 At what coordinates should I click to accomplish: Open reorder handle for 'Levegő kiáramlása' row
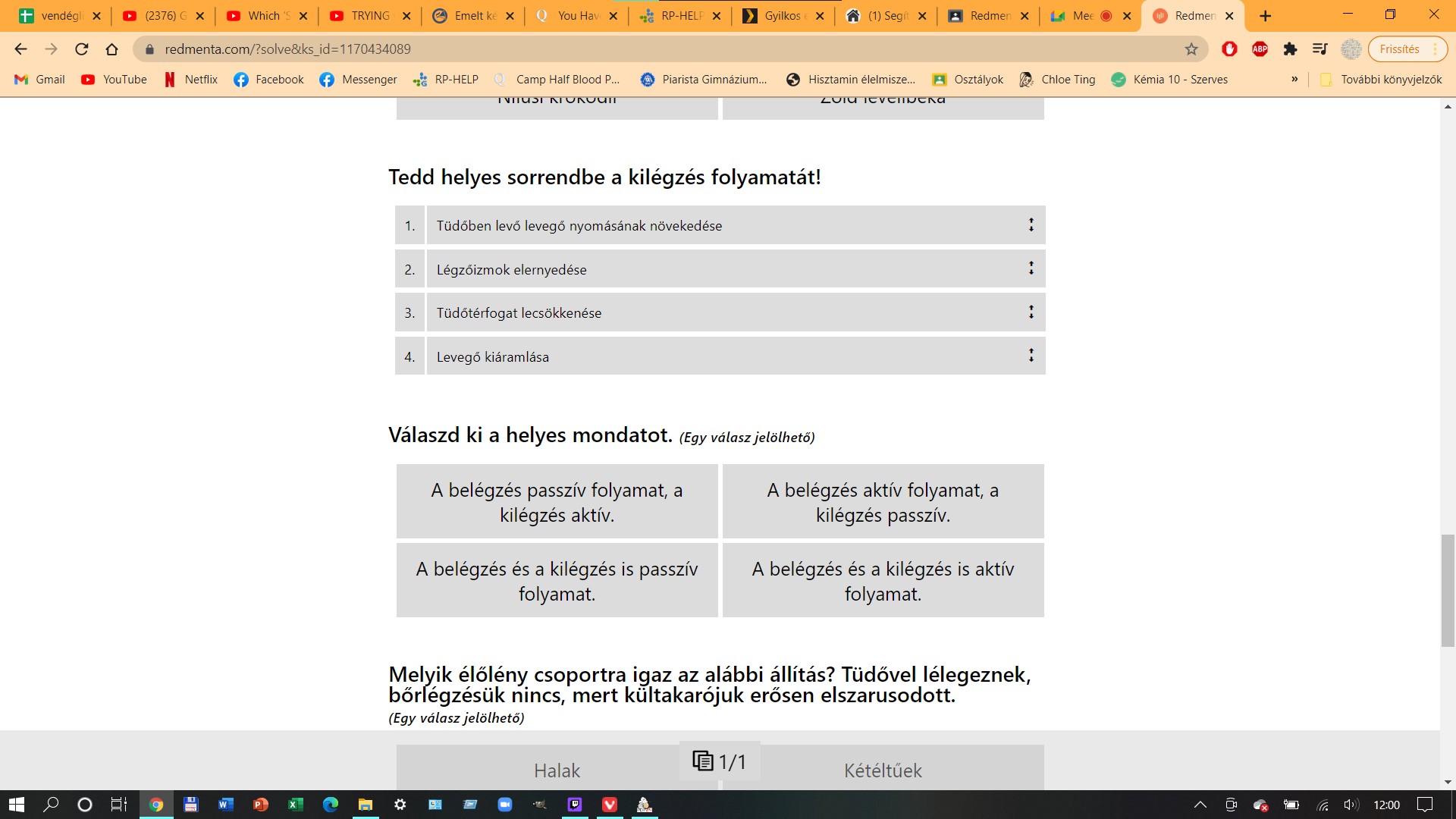tap(1031, 356)
